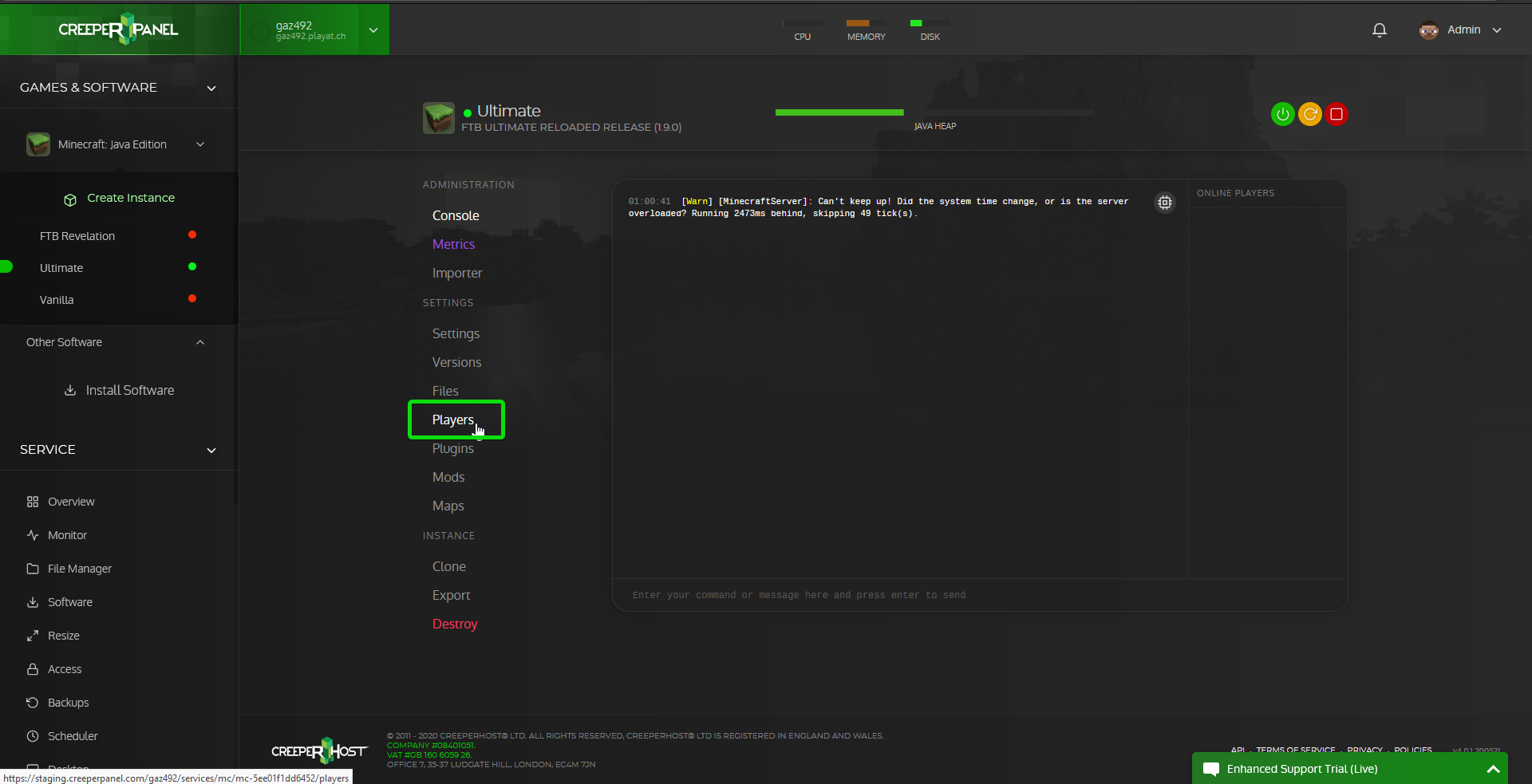Click the Admin avatar icon
Screen dimensions: 1532x784
(1428, 30)
